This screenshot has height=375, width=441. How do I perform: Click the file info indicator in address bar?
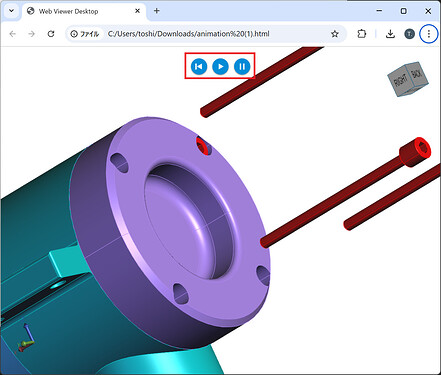point(85,34)
